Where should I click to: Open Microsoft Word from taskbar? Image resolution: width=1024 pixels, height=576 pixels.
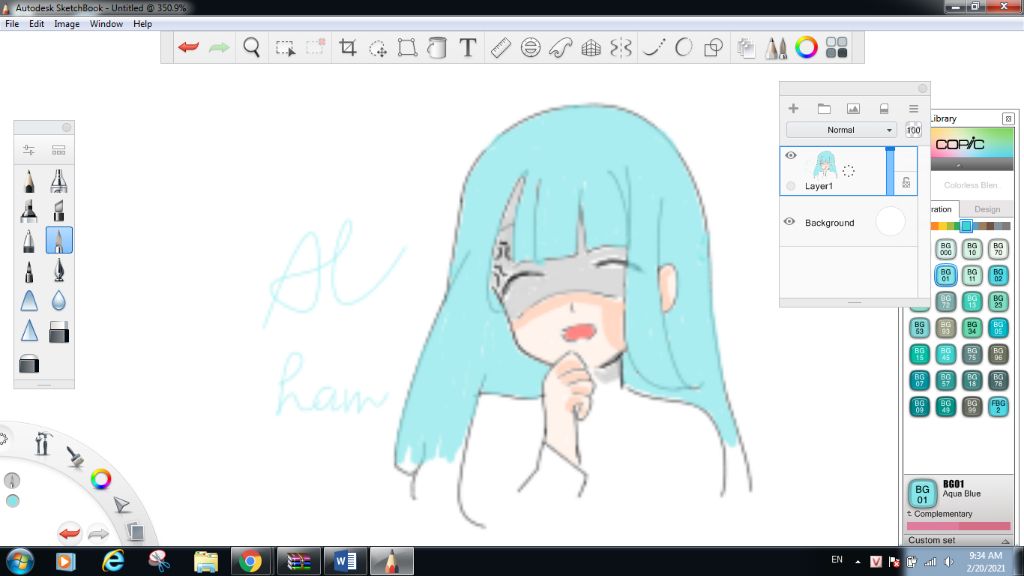(x=345, y=561)
